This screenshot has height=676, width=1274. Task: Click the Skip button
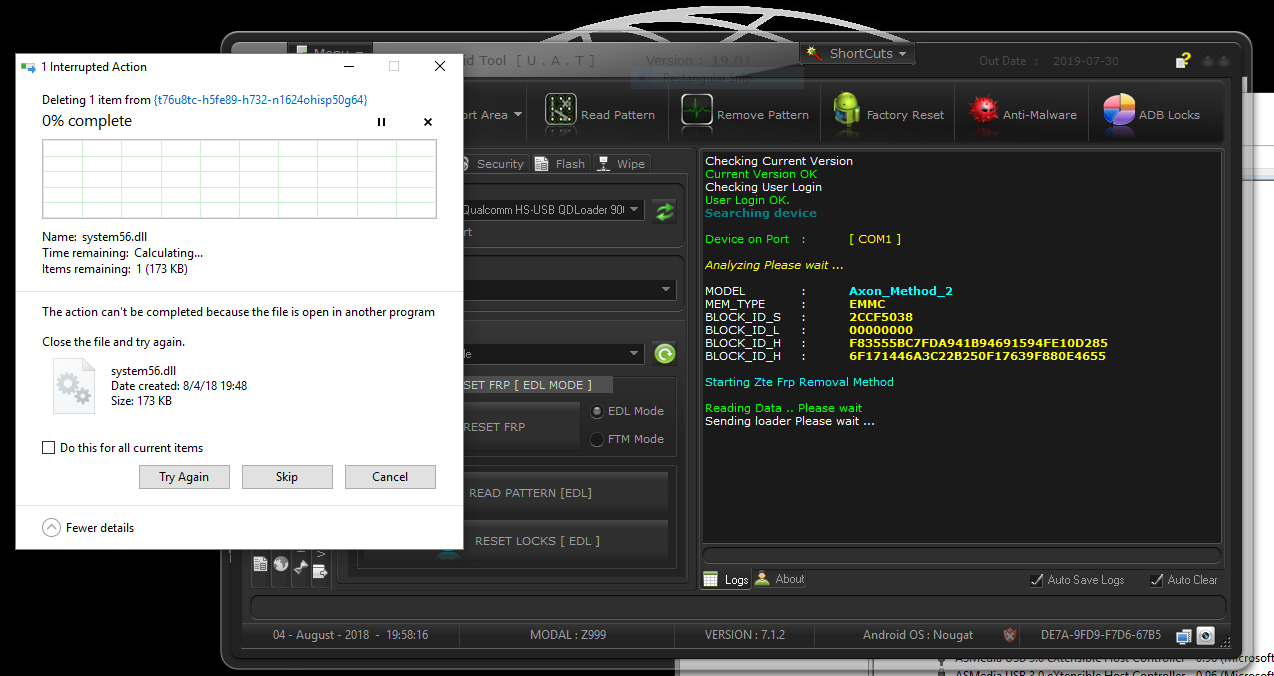click(287, 477)
